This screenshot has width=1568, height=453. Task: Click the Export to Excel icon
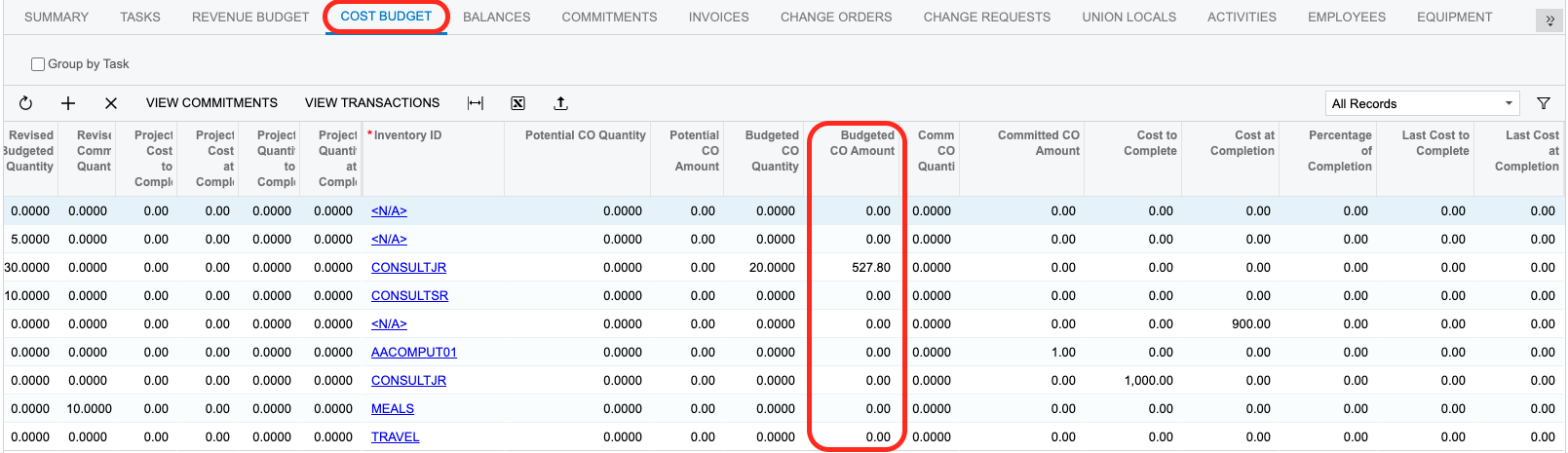tap(518, 103)
